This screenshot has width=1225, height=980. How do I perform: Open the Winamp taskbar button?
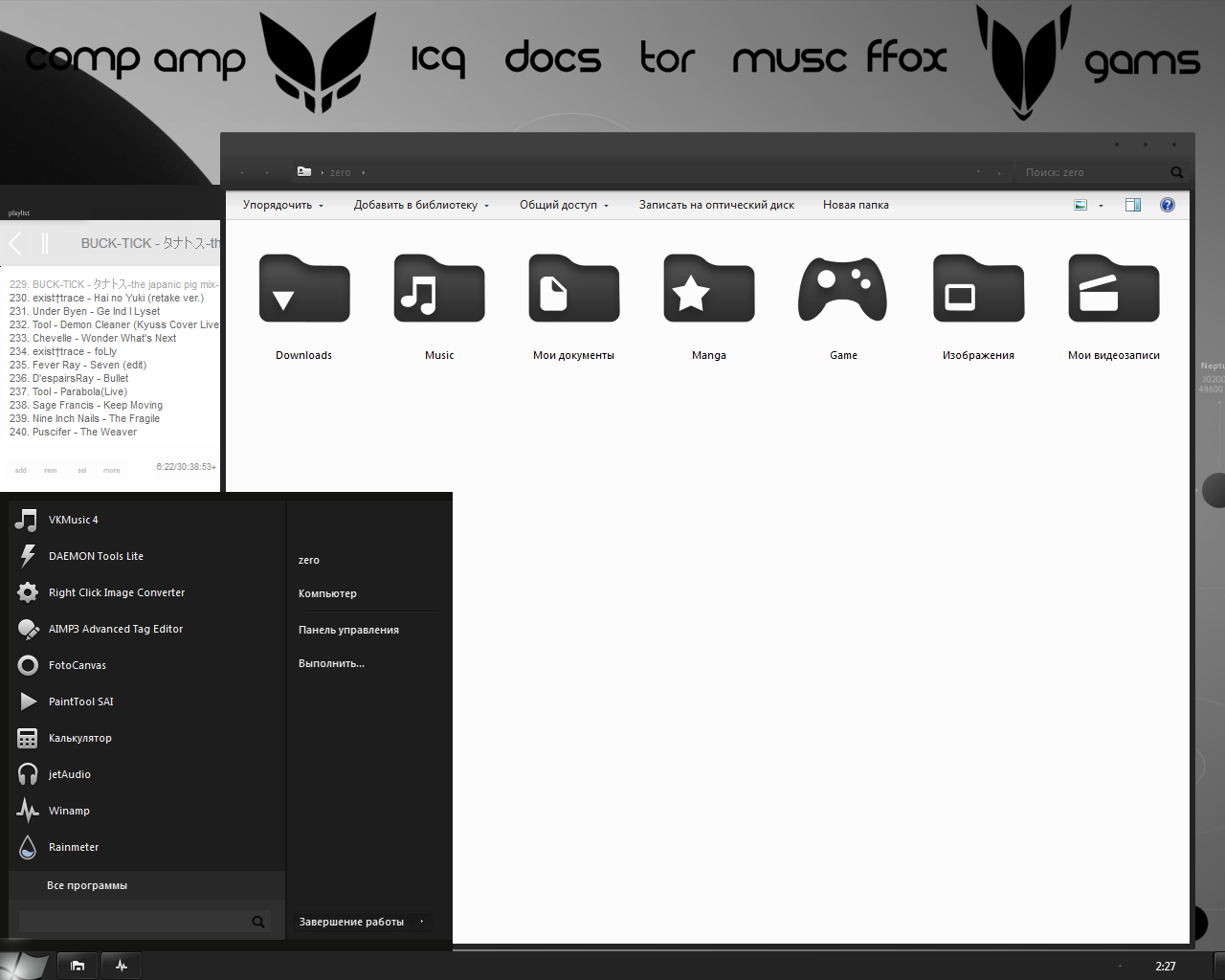coord(122,966)
